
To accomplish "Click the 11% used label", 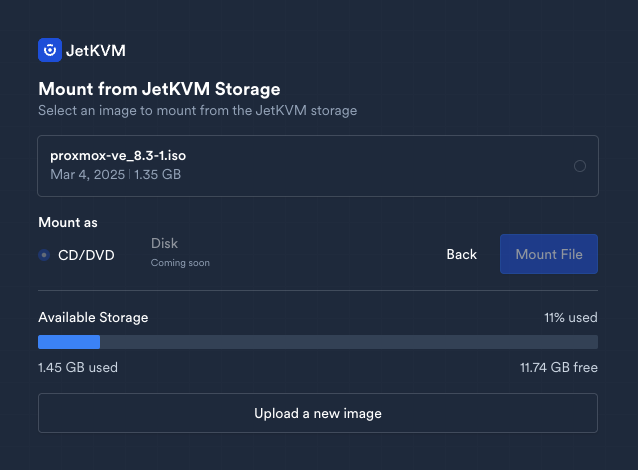I will (x=570, y=318).
